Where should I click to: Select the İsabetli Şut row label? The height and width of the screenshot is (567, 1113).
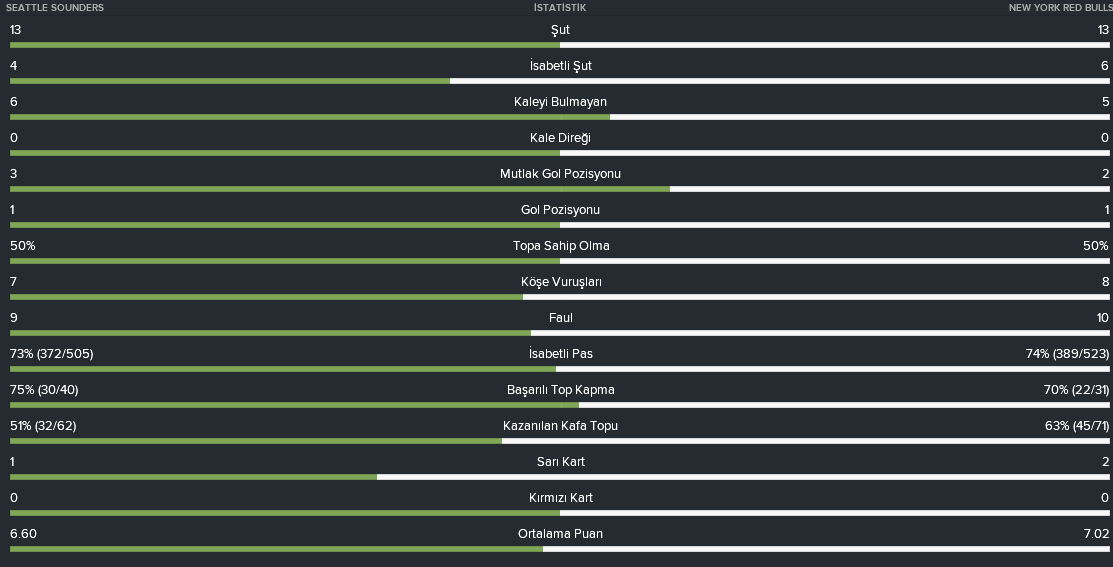pos(561,66)
